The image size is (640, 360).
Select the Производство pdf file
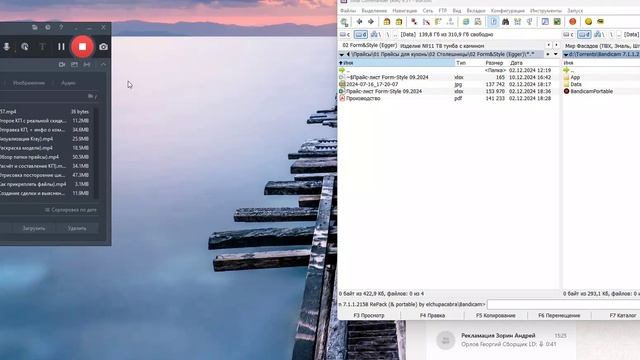coord(449,98)
